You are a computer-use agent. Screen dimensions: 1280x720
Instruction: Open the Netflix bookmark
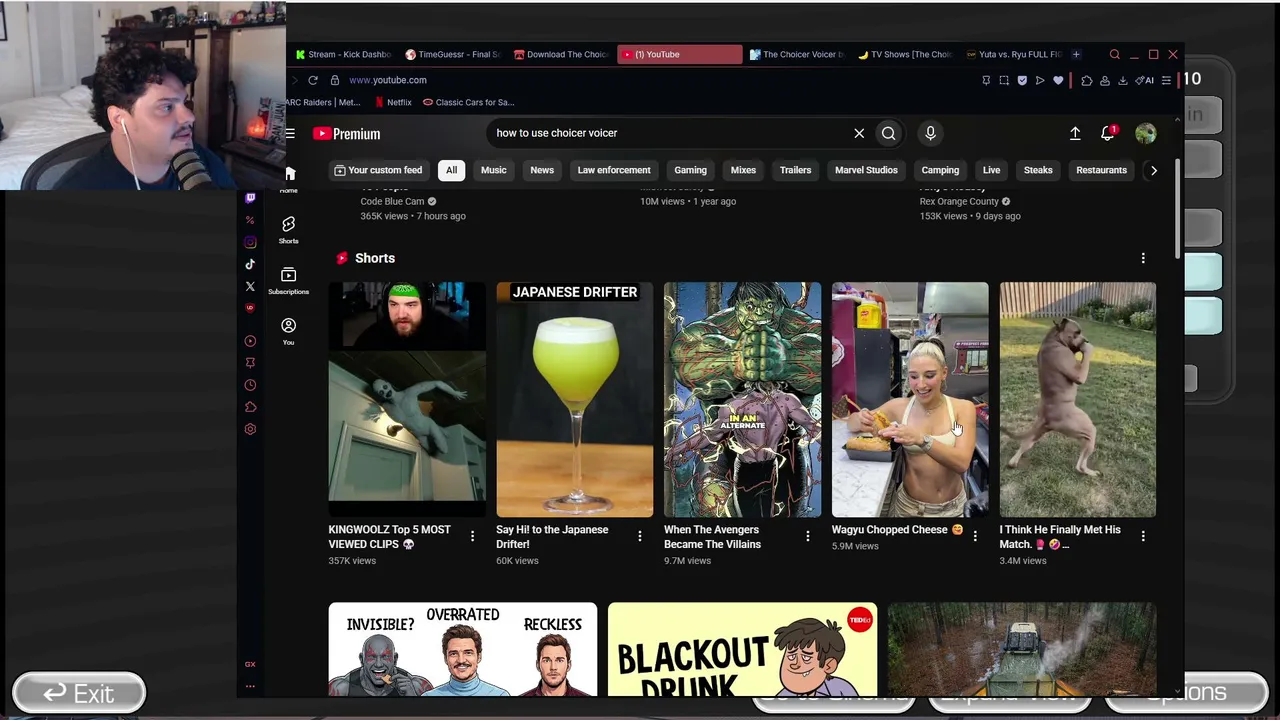393,102
